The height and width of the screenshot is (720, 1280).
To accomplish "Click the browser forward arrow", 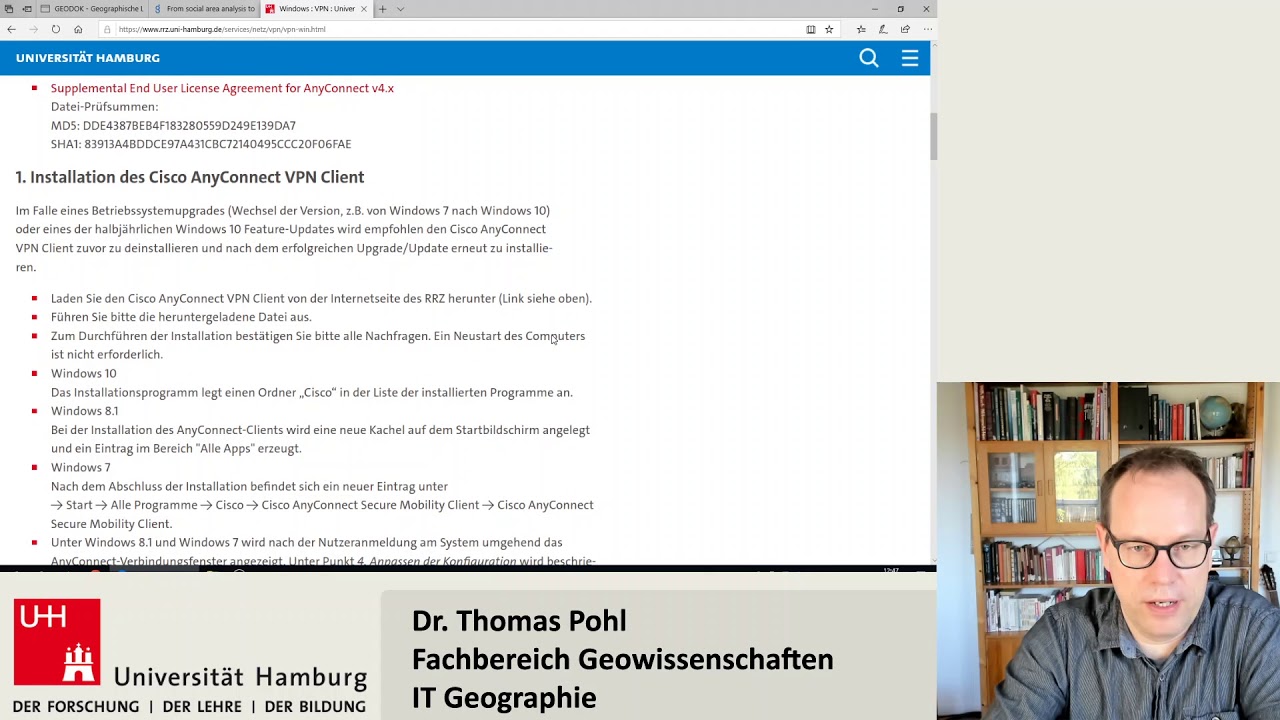I will tap(33, 29).
